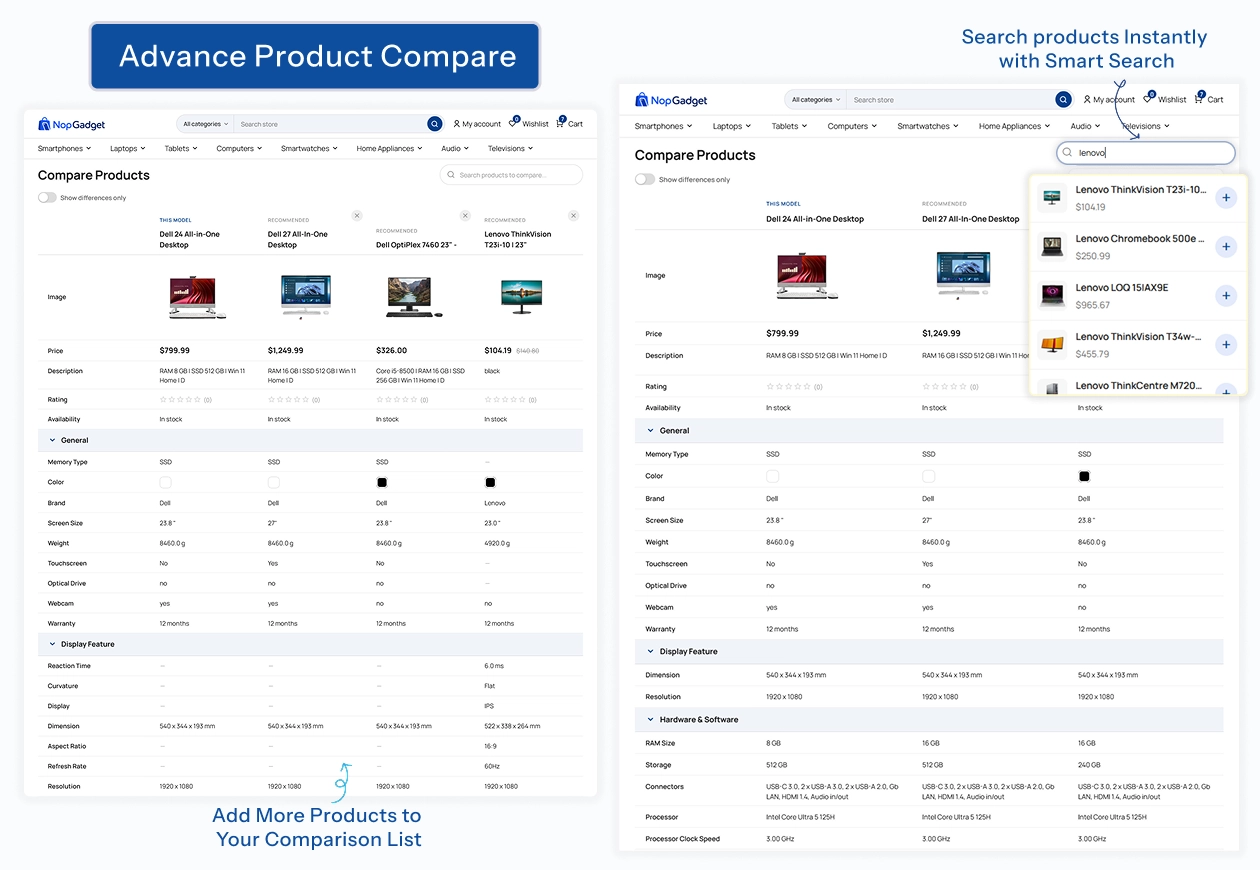This screenshot has width=1260, height=870.
Task: Focus the Search products to compare field, left screenshot
Action: point(511,175)
